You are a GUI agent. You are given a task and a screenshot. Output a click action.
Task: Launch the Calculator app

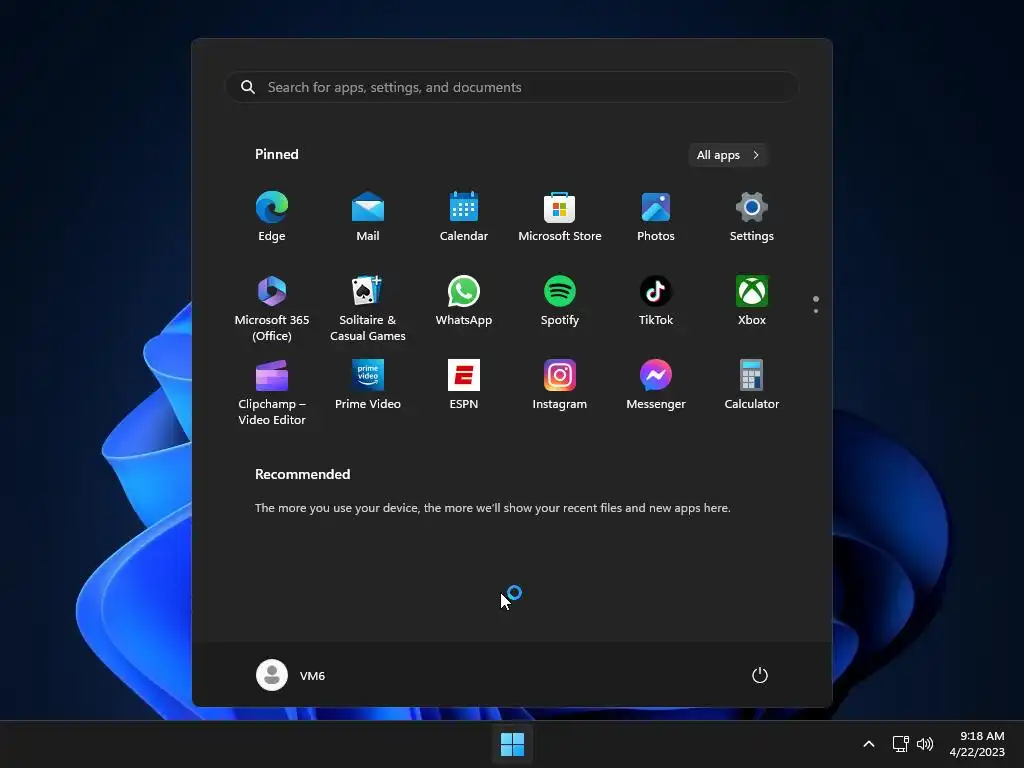pos(752,385)
